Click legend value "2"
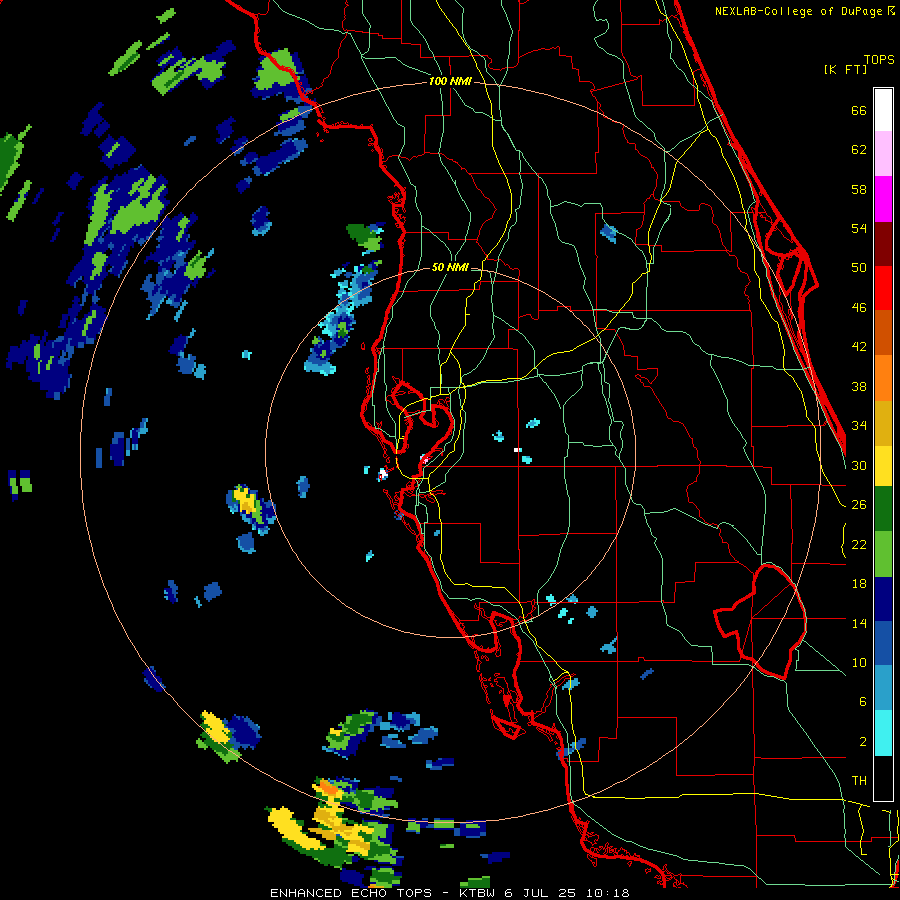 (x=862, y=742)
